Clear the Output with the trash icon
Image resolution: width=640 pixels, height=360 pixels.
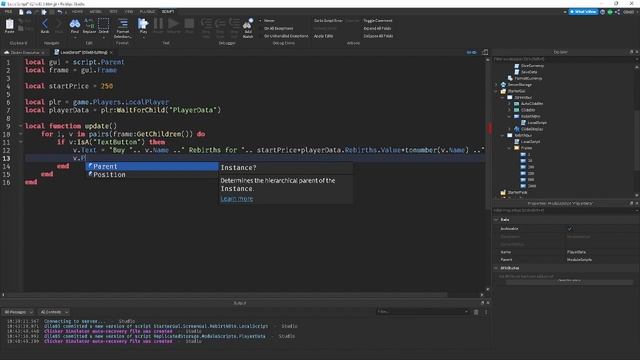pyautogui.click(x=476, y=312)
